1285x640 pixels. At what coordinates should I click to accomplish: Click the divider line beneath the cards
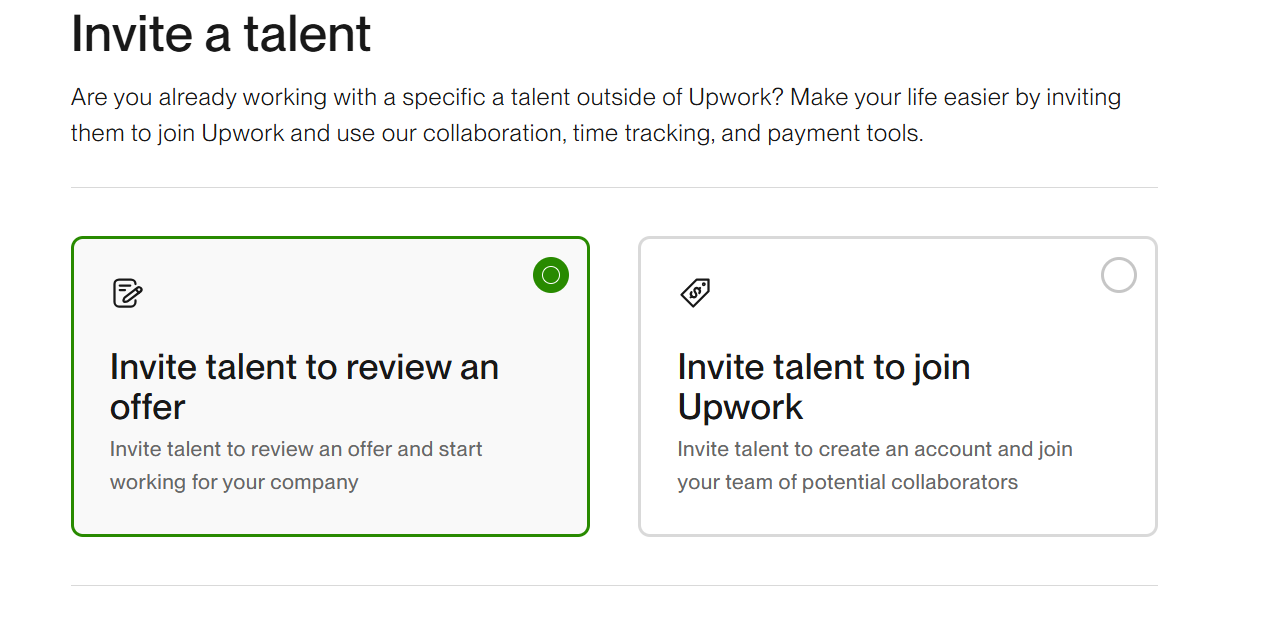coord(614,585)
